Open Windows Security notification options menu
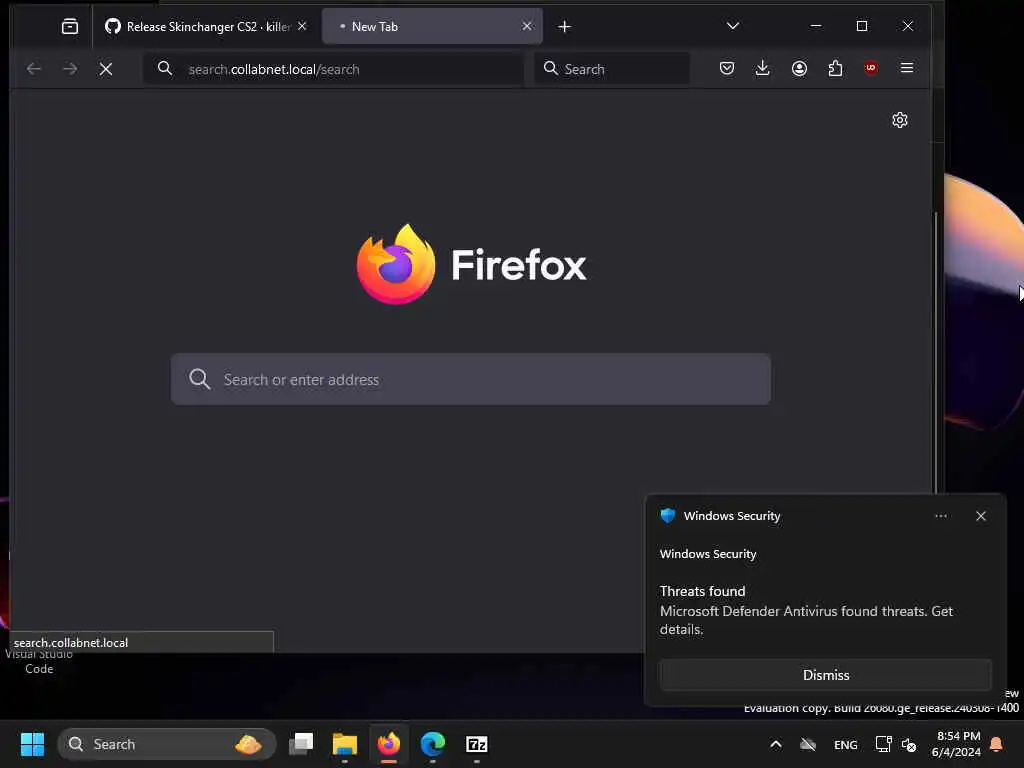Screen dimensions: 1024x768 [x=940, y=516]
